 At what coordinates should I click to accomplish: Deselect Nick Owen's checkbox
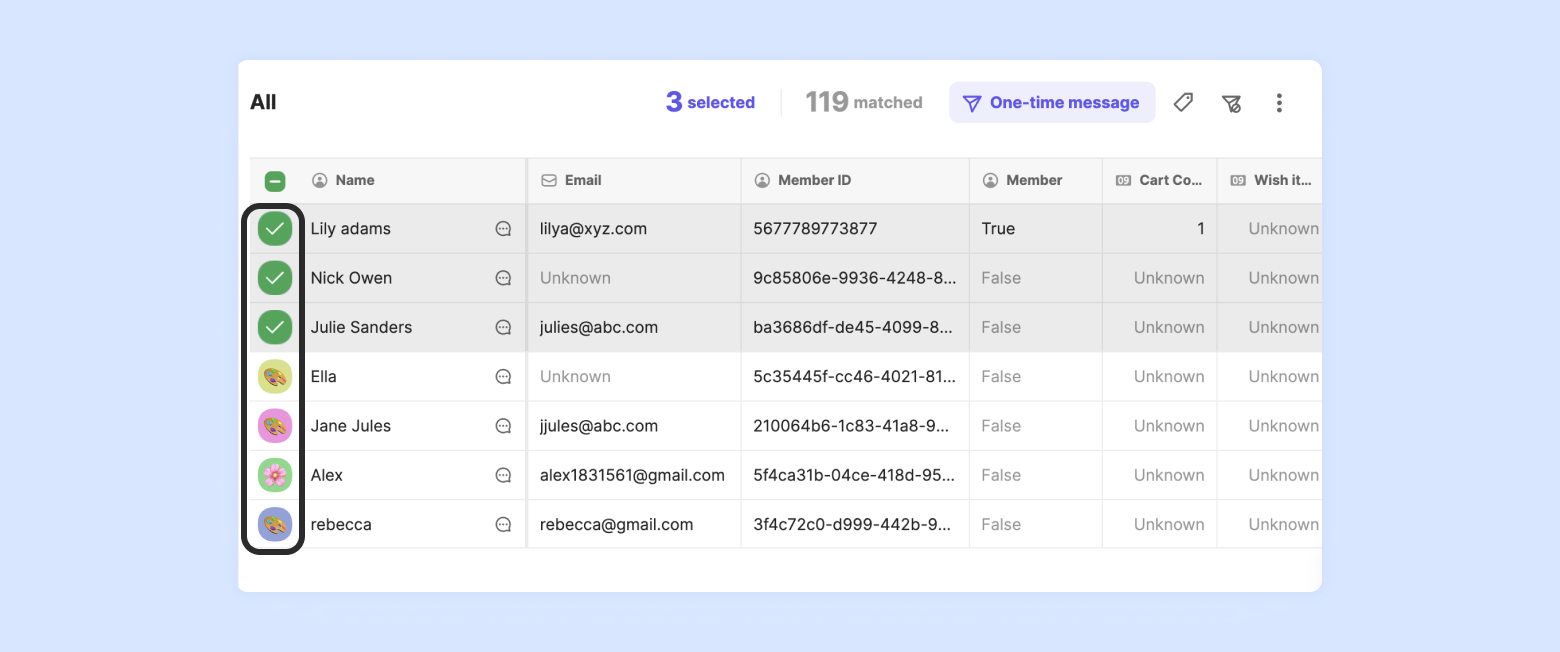[x=275, y=278]
